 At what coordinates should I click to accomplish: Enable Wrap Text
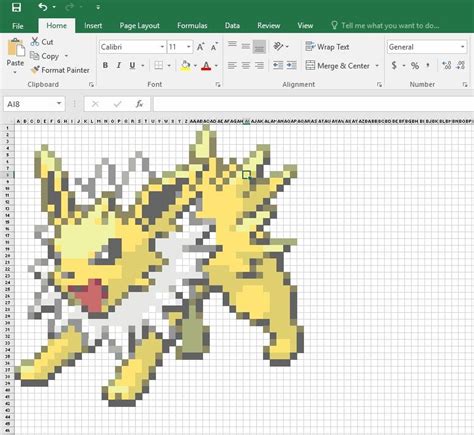tap(327, 47)
